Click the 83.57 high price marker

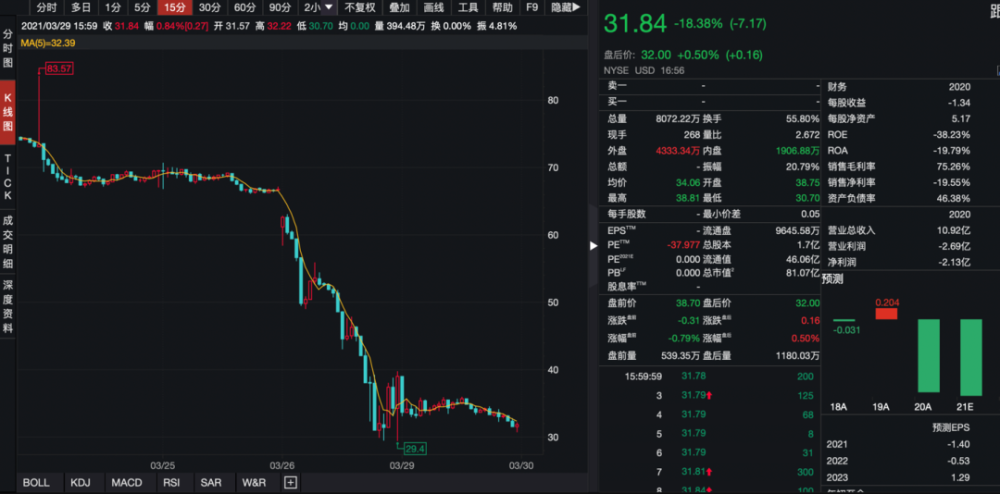58,68
